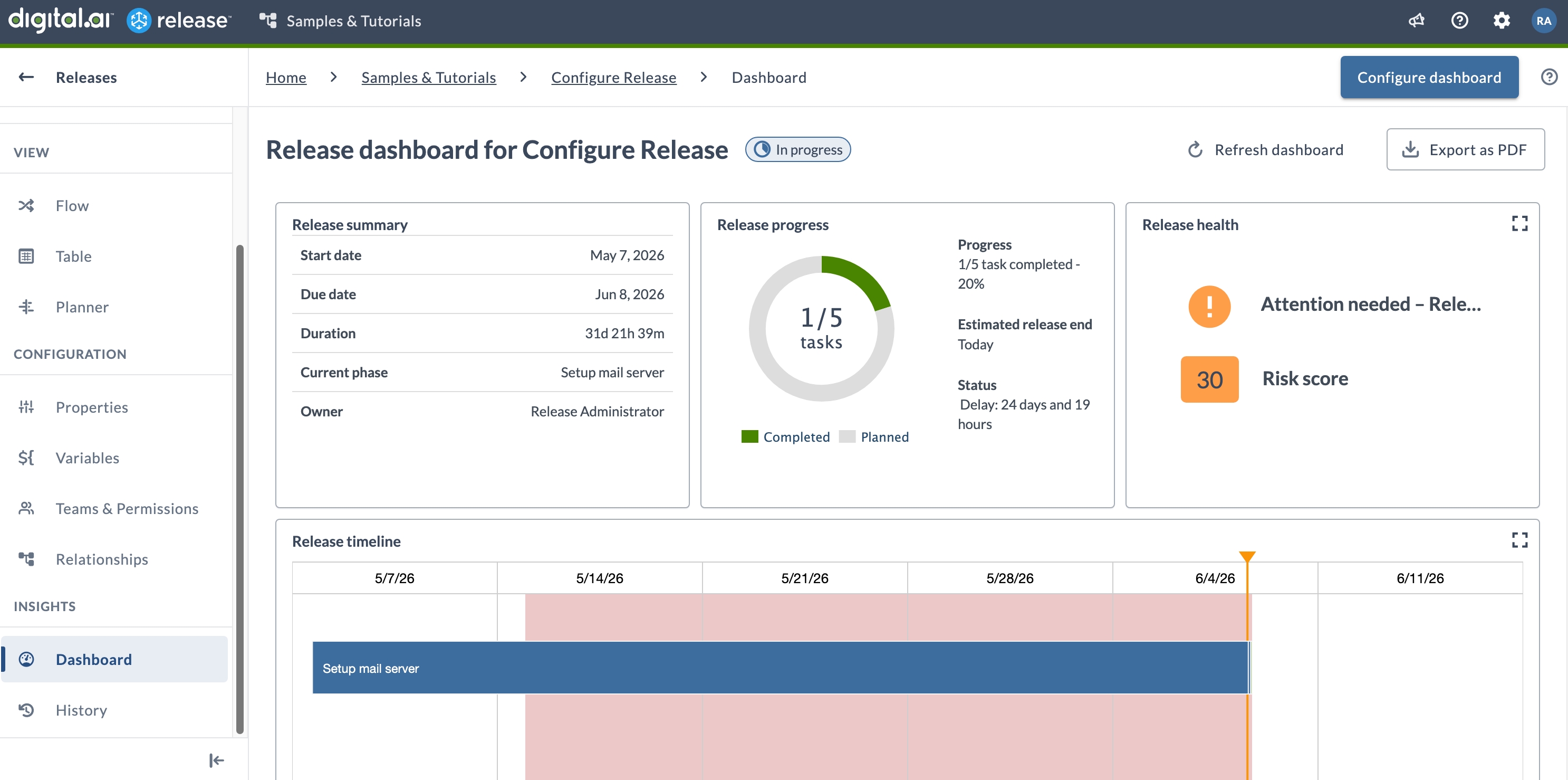Expand Release timeline tile to fullscreen
This screenshot has width=1568, height=780.
[x=1519, y=540]
